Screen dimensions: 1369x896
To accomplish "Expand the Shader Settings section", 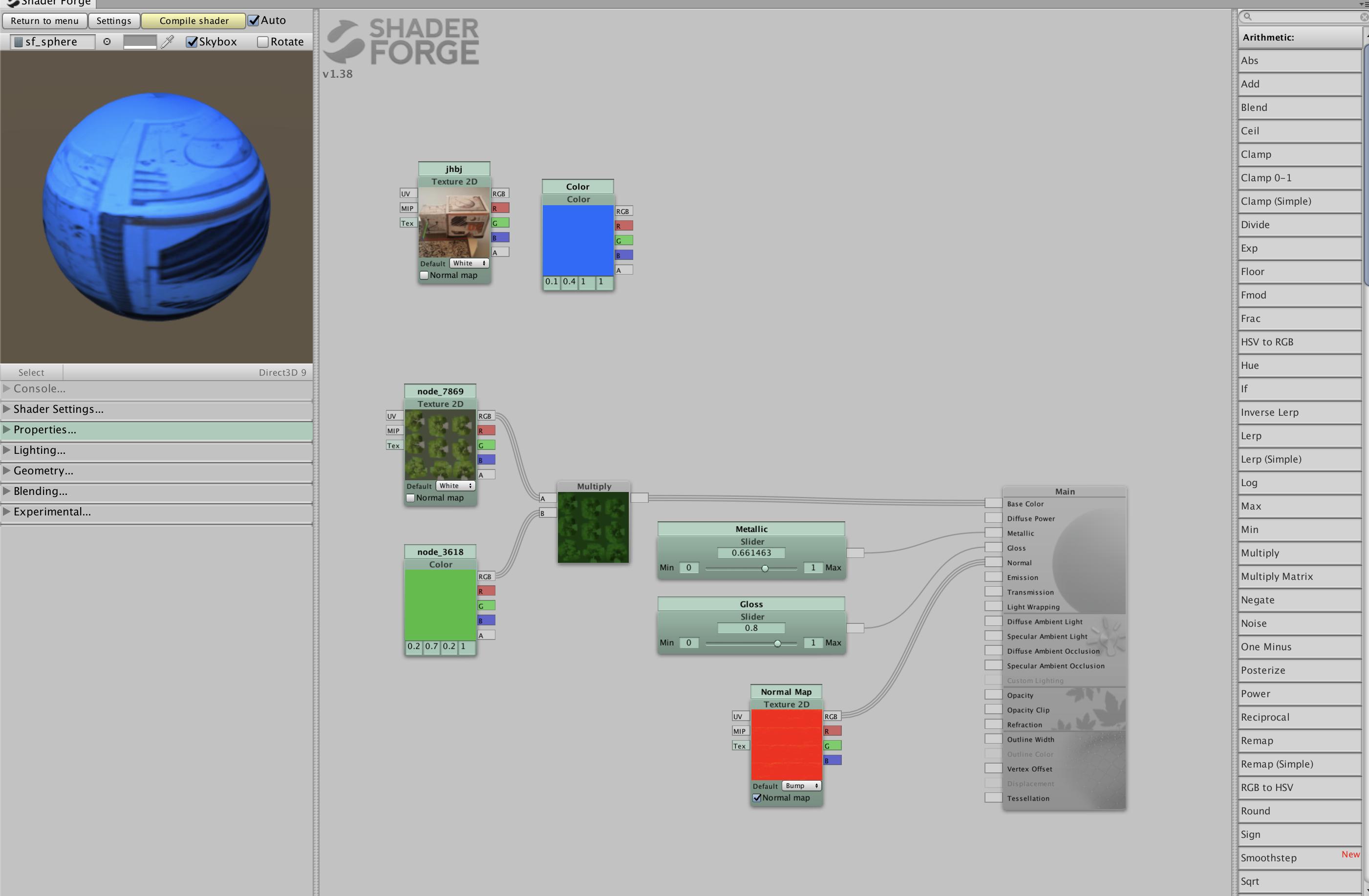I will pyautogui.click(x=58, y=409).
